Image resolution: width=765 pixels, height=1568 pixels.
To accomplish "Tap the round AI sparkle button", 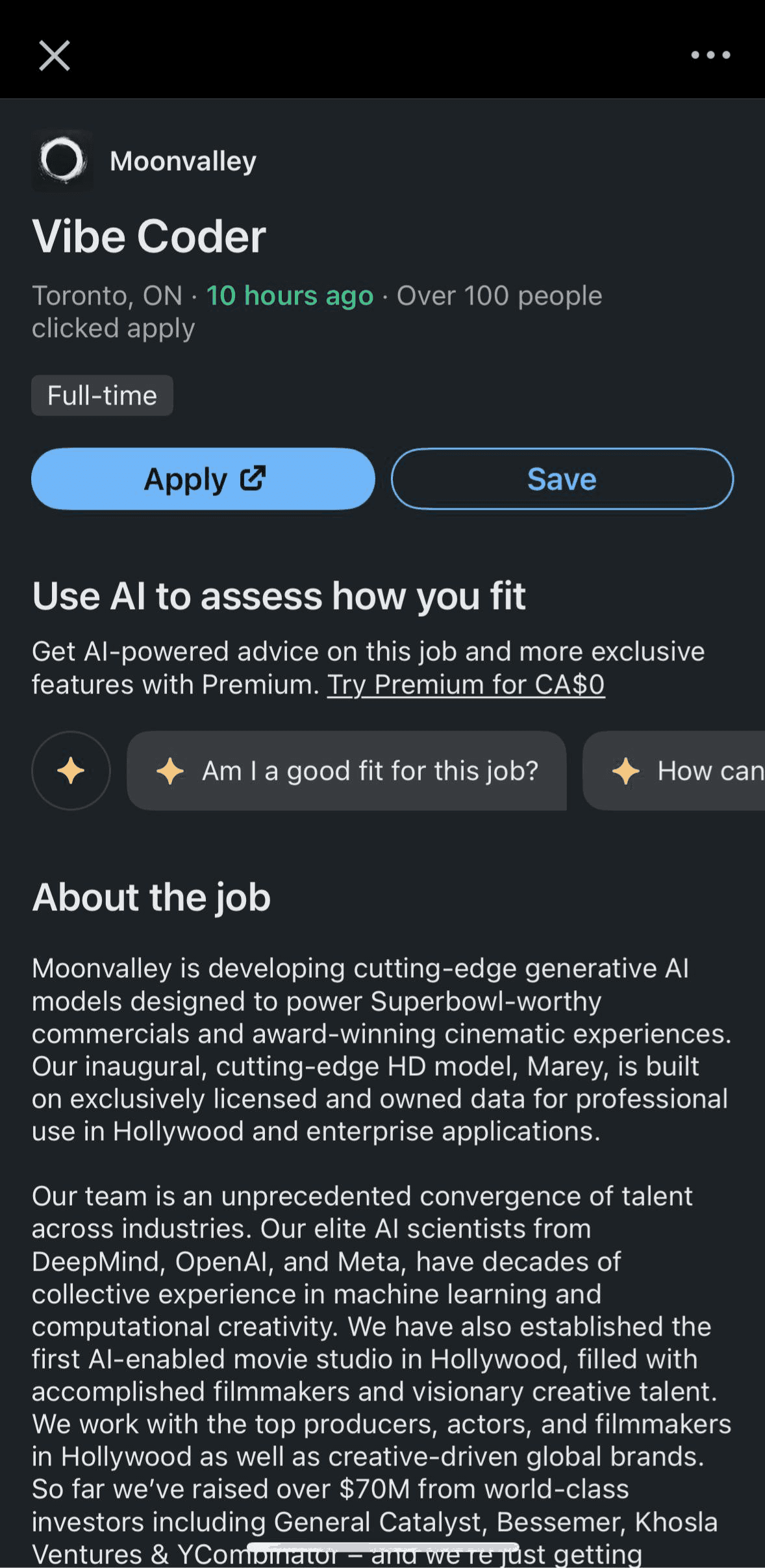I will [x=71, y=771].
